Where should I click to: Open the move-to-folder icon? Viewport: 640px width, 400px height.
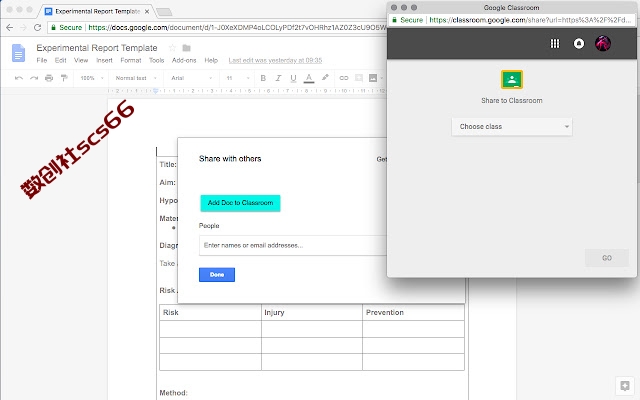pos(187,48)
